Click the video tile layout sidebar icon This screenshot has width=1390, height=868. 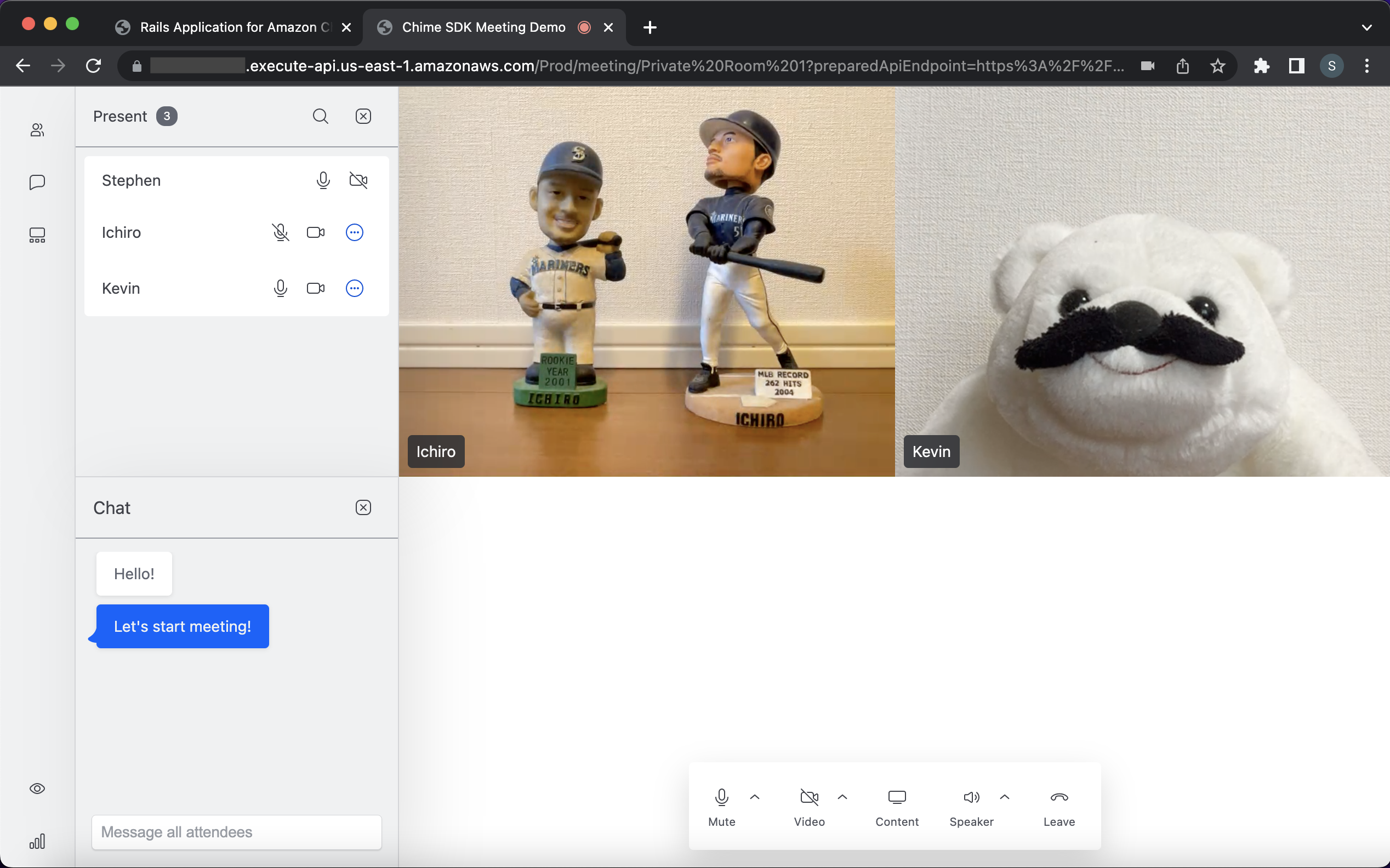coord(37,235)
